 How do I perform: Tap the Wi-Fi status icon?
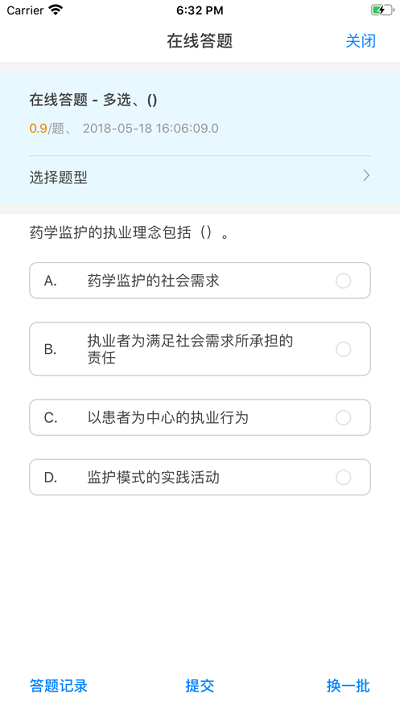pos(55,10)
